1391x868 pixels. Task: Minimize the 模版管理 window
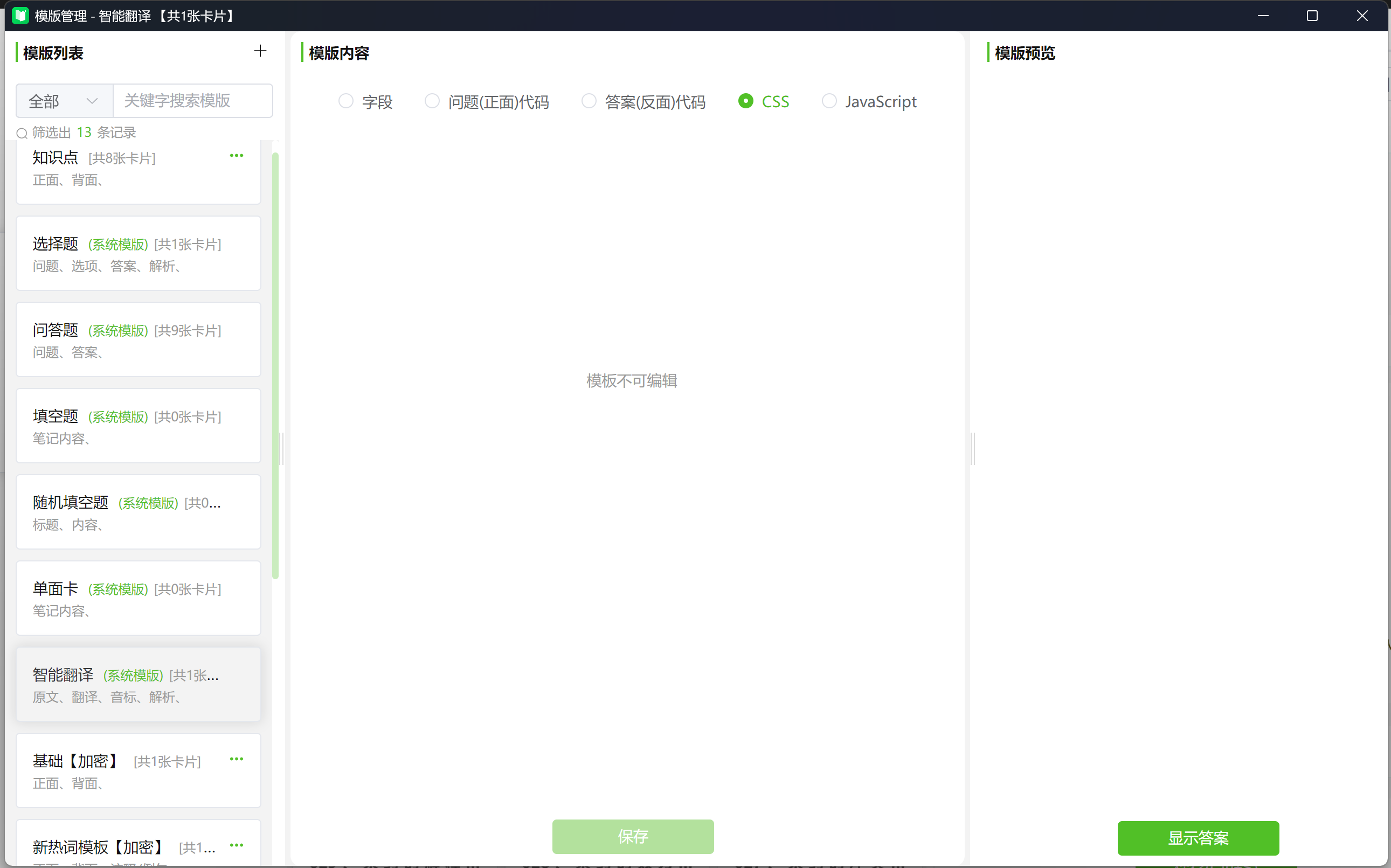(x=1263, y=16)
